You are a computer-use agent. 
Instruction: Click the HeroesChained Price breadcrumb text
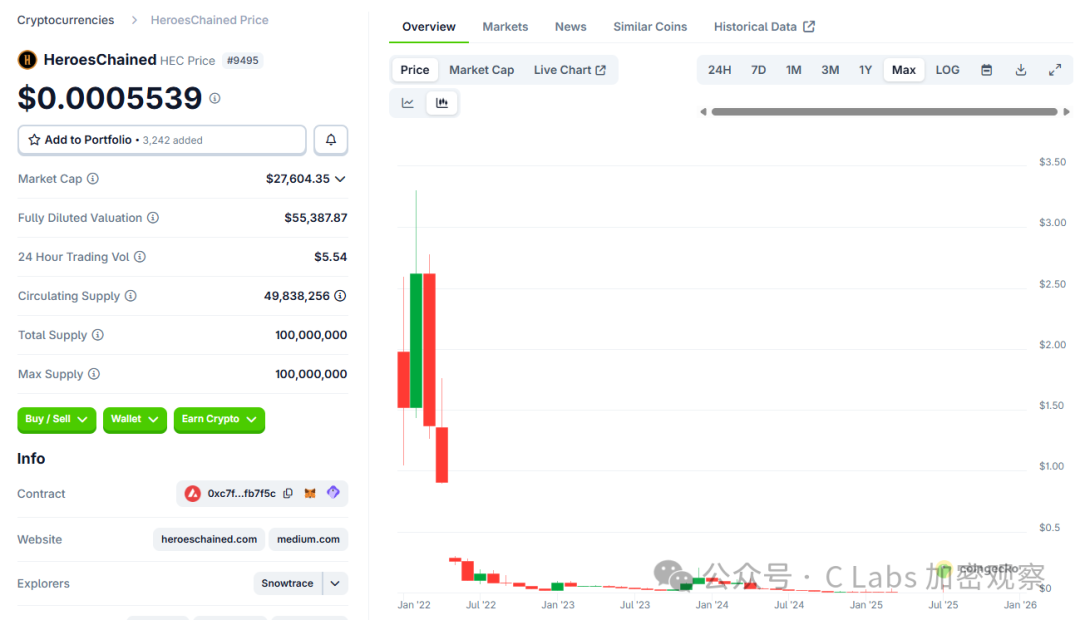(209, 20)
